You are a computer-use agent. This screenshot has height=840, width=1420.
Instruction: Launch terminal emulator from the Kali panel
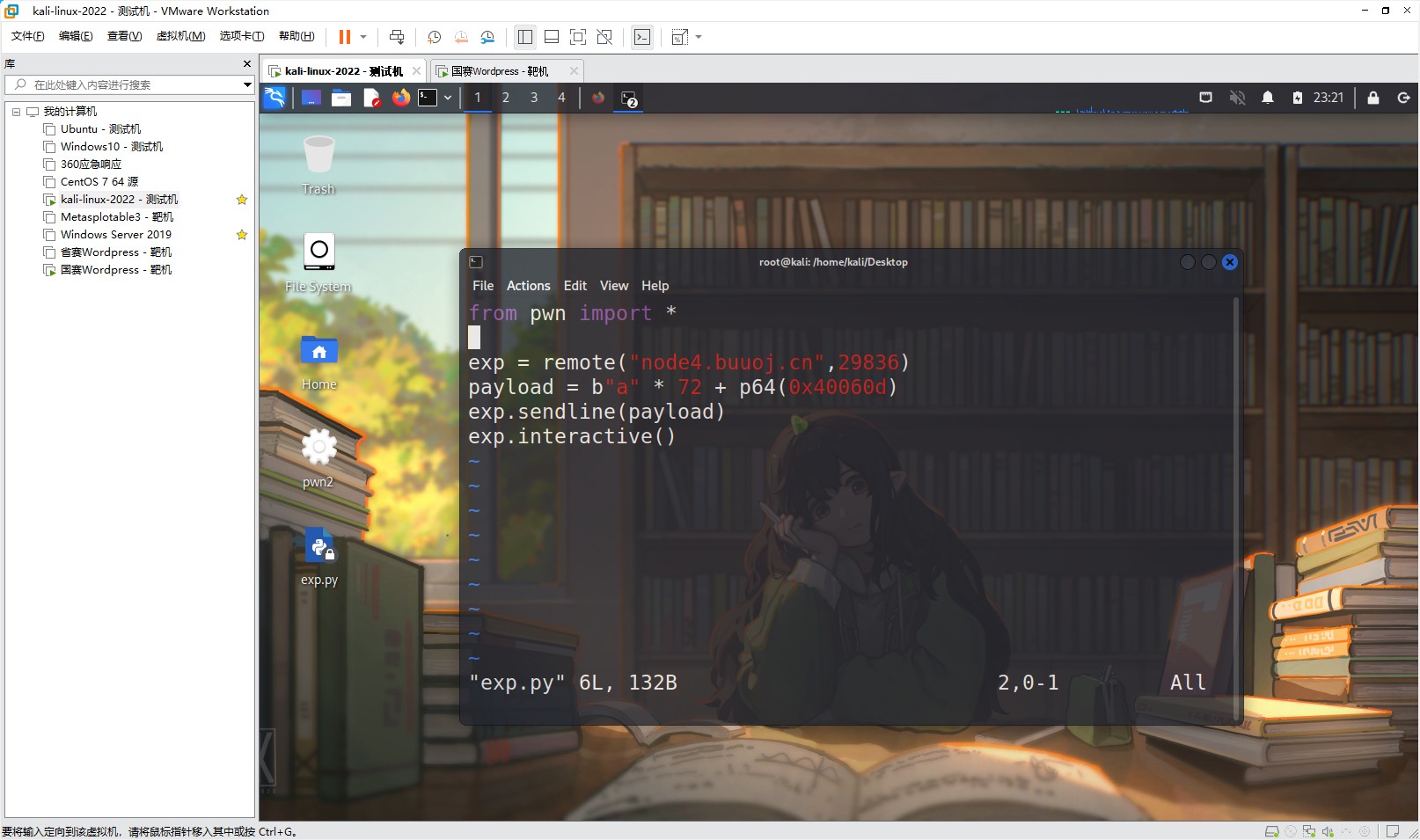[428, 98]
